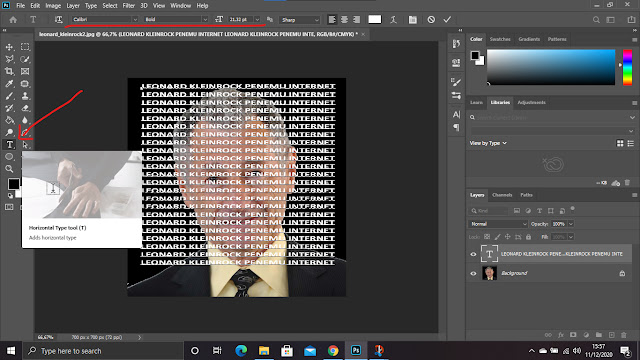Select the Zoom tool
The image size is (640, 360).
point(9,169)
